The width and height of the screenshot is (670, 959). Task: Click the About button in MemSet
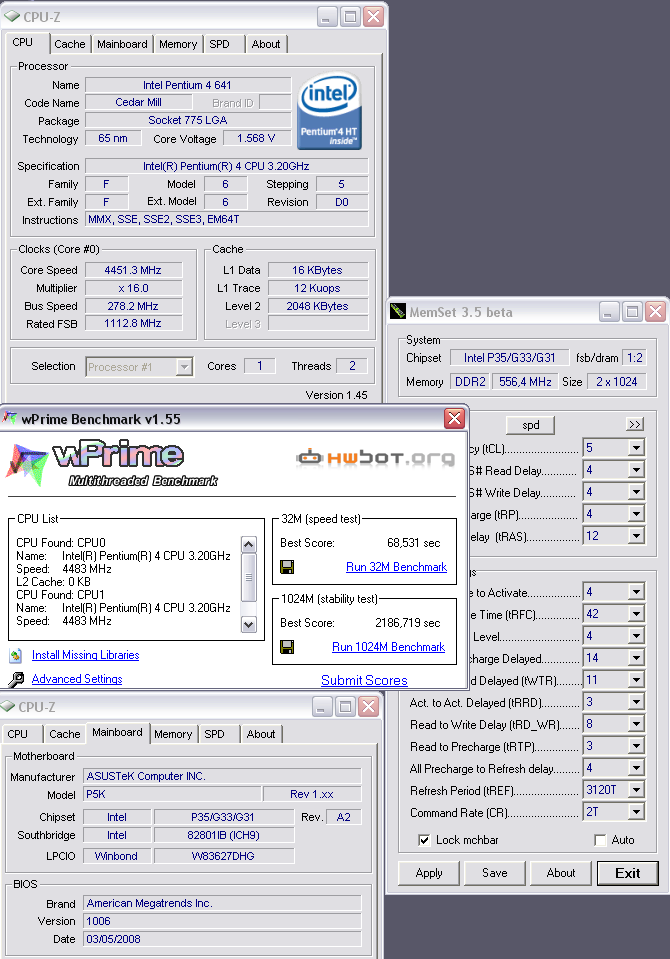(560, 873)
